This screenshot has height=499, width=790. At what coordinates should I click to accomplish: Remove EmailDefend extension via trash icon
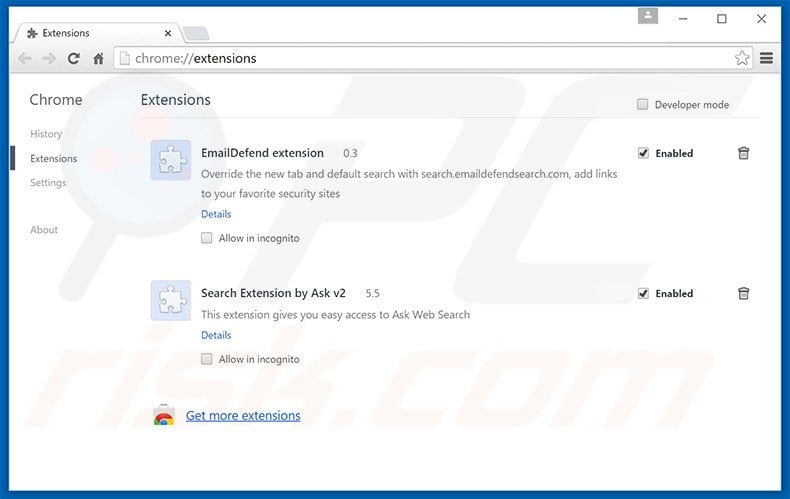click(743, 153)
